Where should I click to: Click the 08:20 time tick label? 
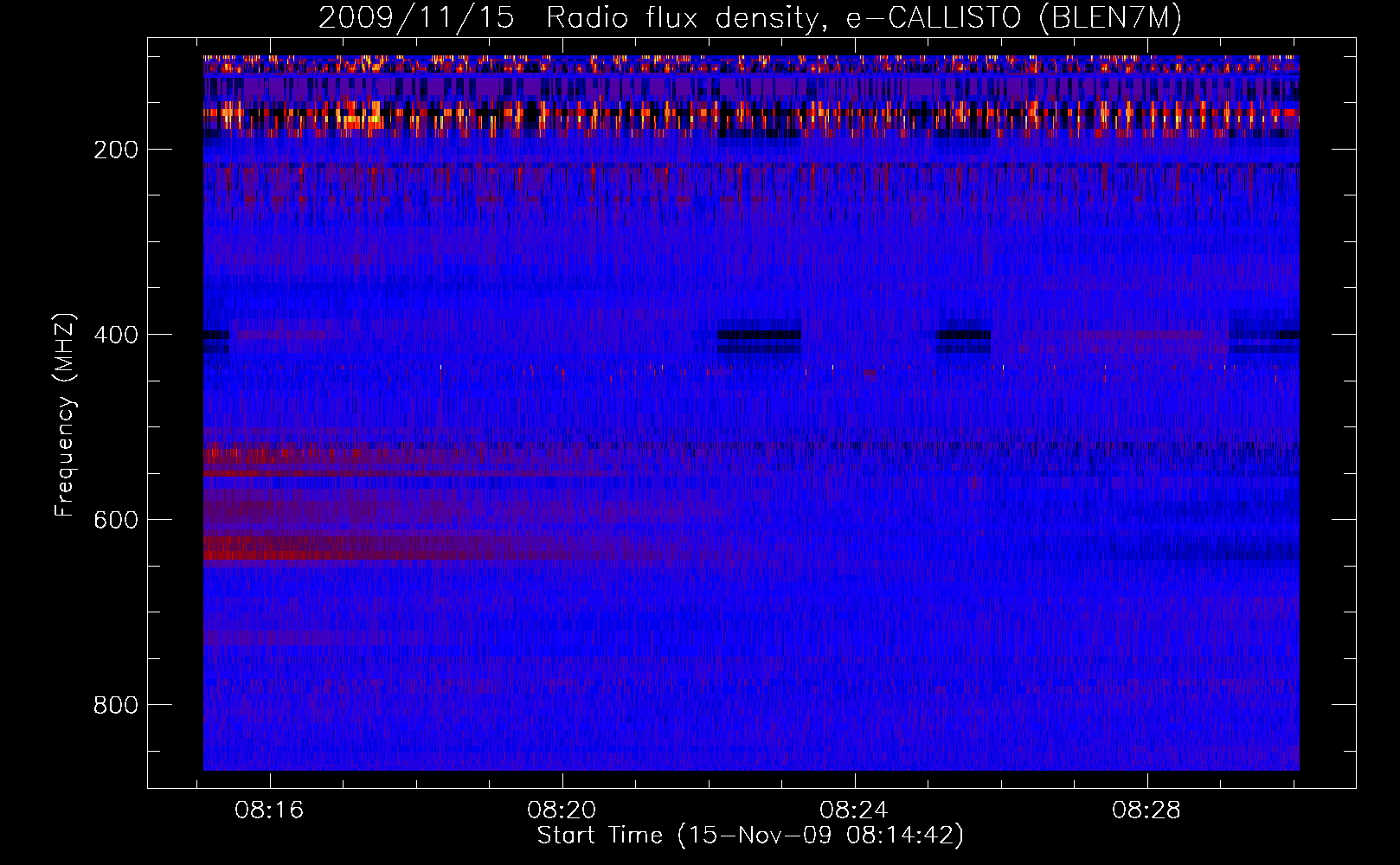coord(562,811)
